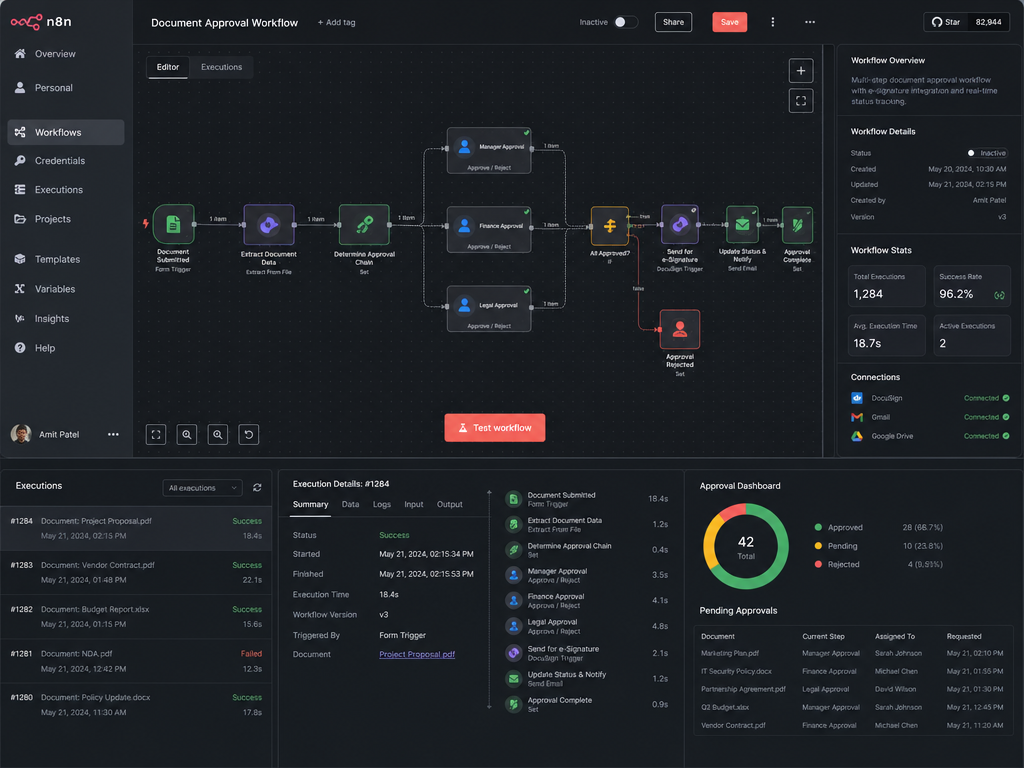Click the second magnifier zoom icon
1024x768 pixels.
(217, 434)
